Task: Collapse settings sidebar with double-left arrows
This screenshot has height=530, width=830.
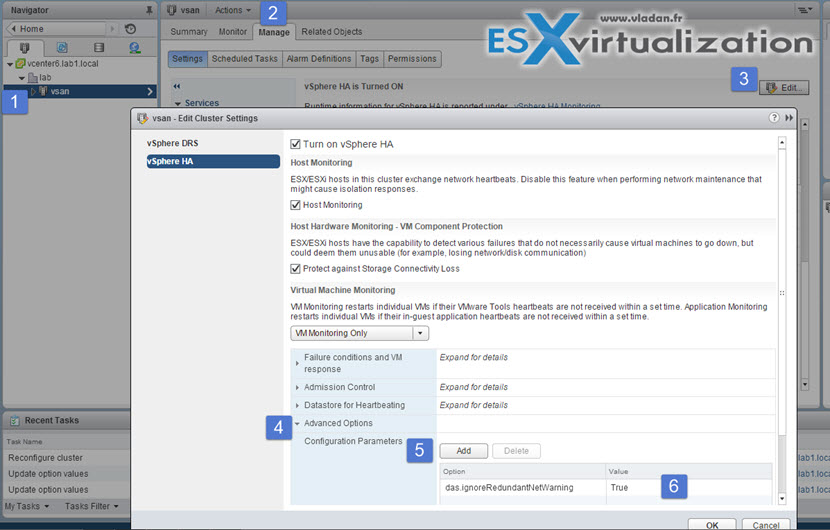Action: (177, 86)
